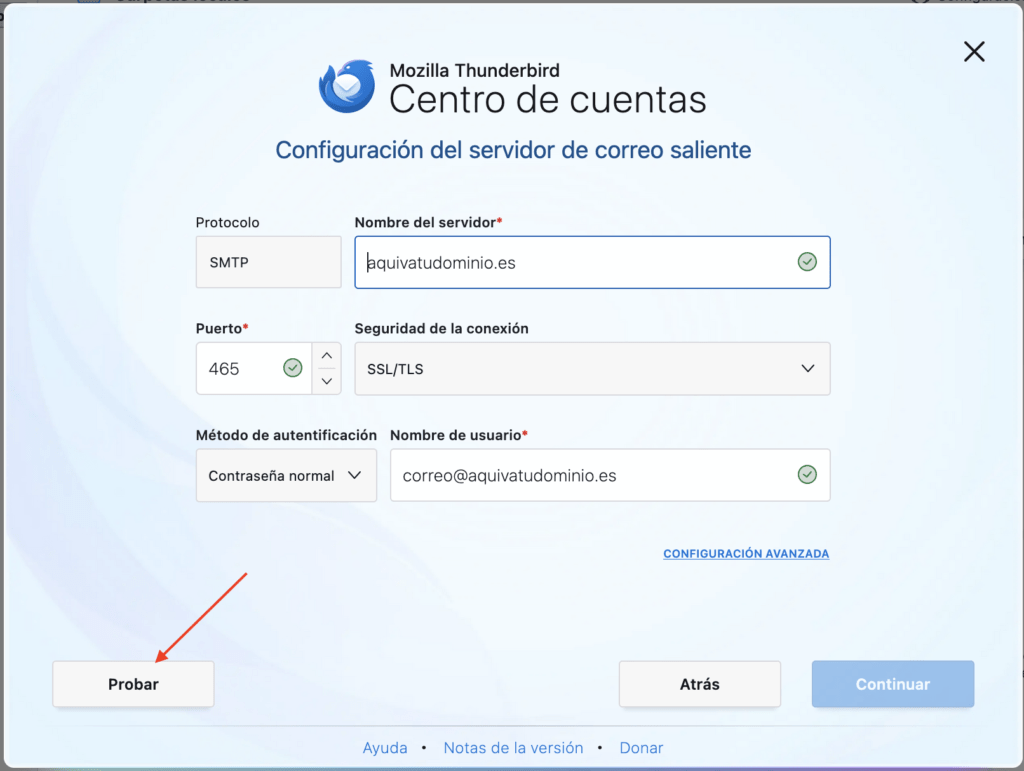Click the server name validation checkmark

[x=807, y=262]
